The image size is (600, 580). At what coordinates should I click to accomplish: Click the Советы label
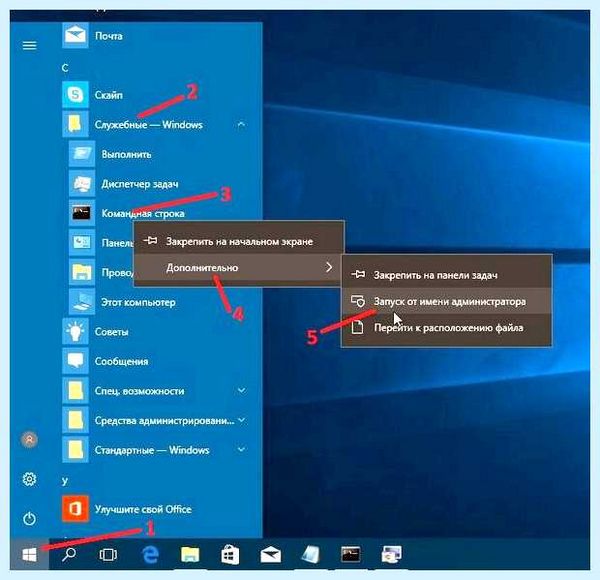point(111,332)
